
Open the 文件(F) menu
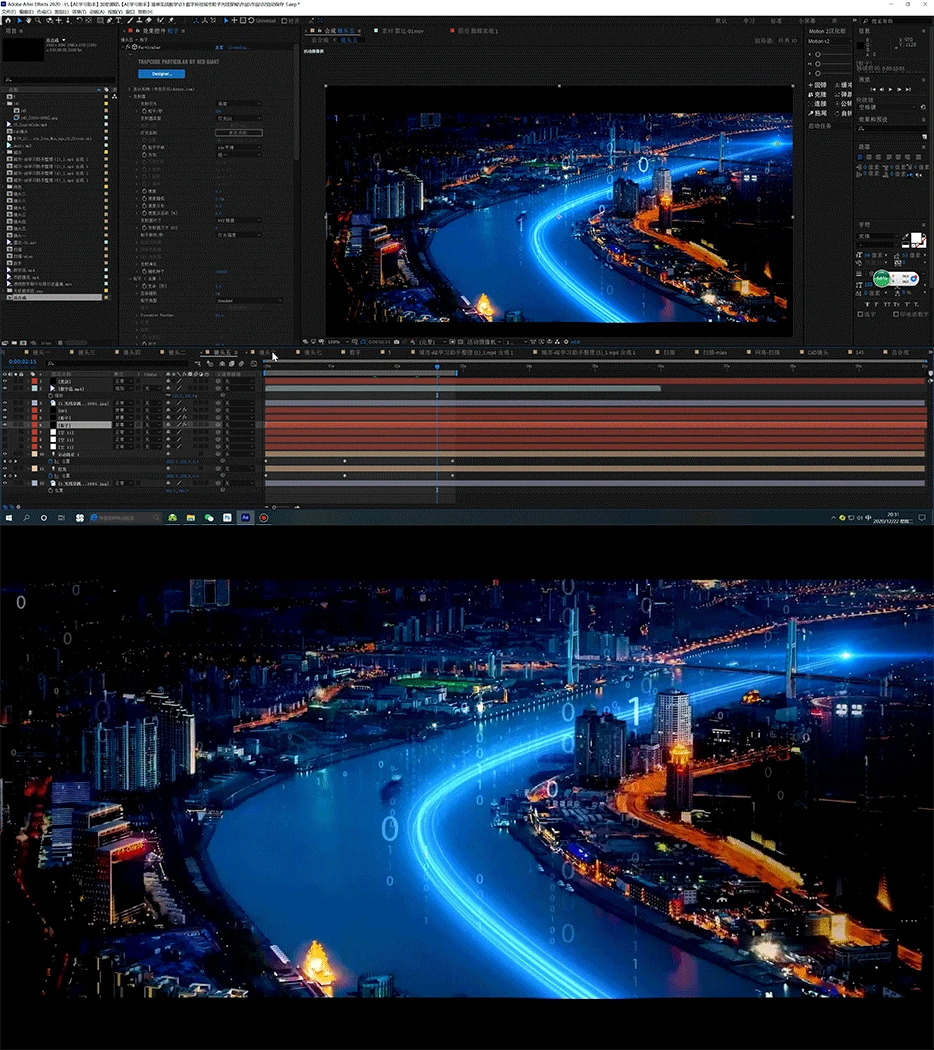coord(8,11)
